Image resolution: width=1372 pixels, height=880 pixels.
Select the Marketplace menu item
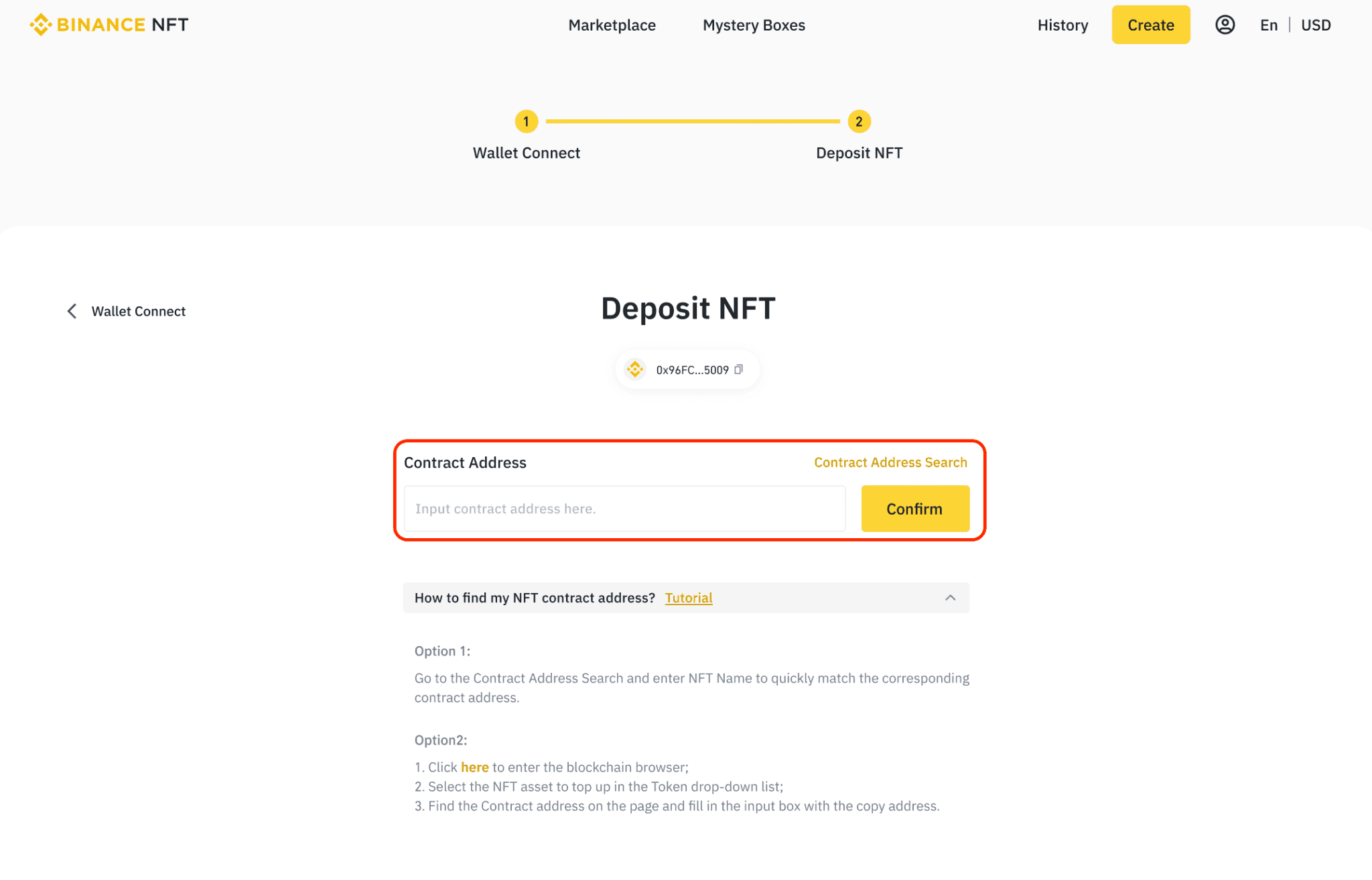point(612,25)
